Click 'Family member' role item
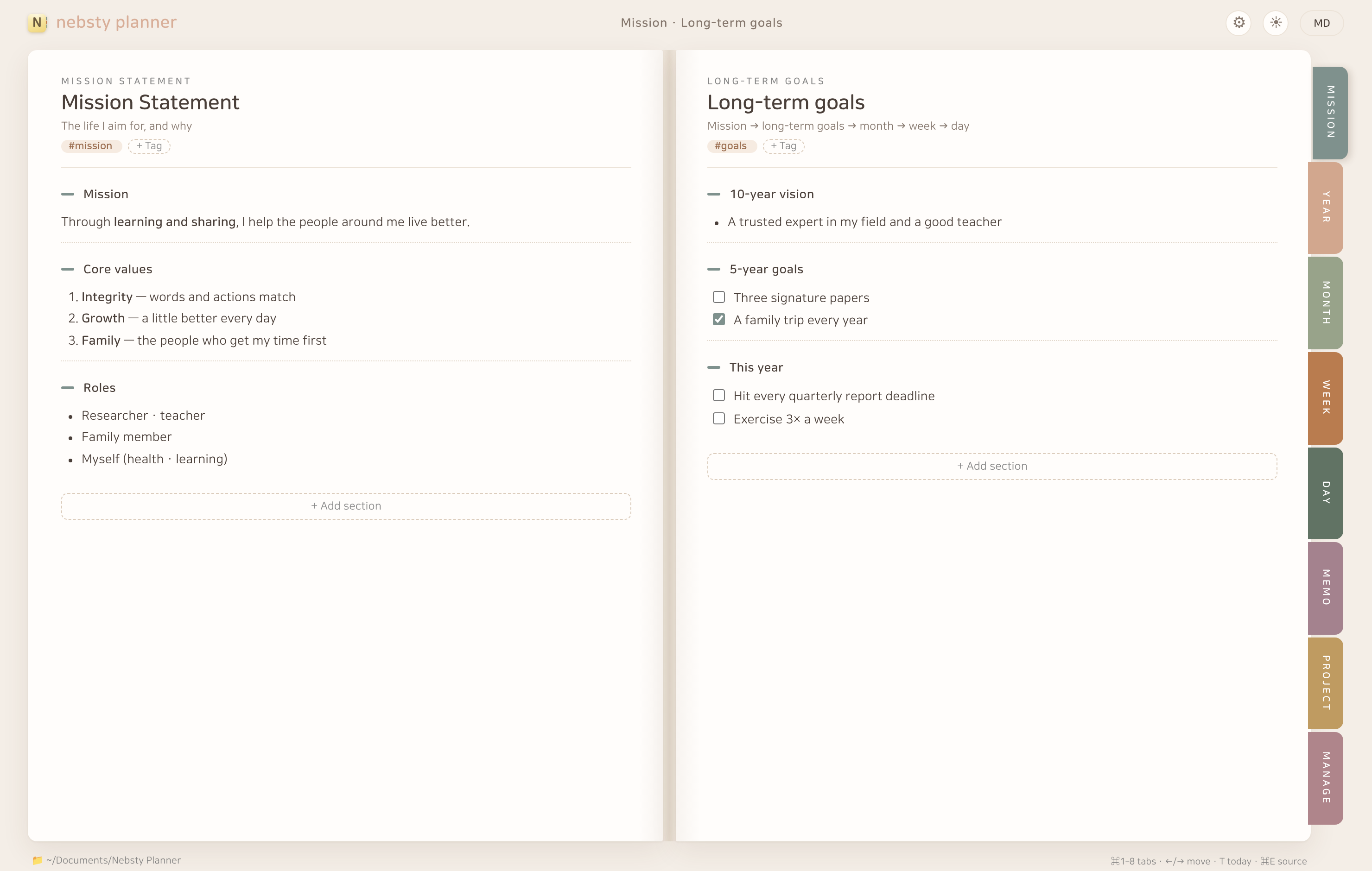Screen dimensions: 1372x871 [x=127, y=437]
